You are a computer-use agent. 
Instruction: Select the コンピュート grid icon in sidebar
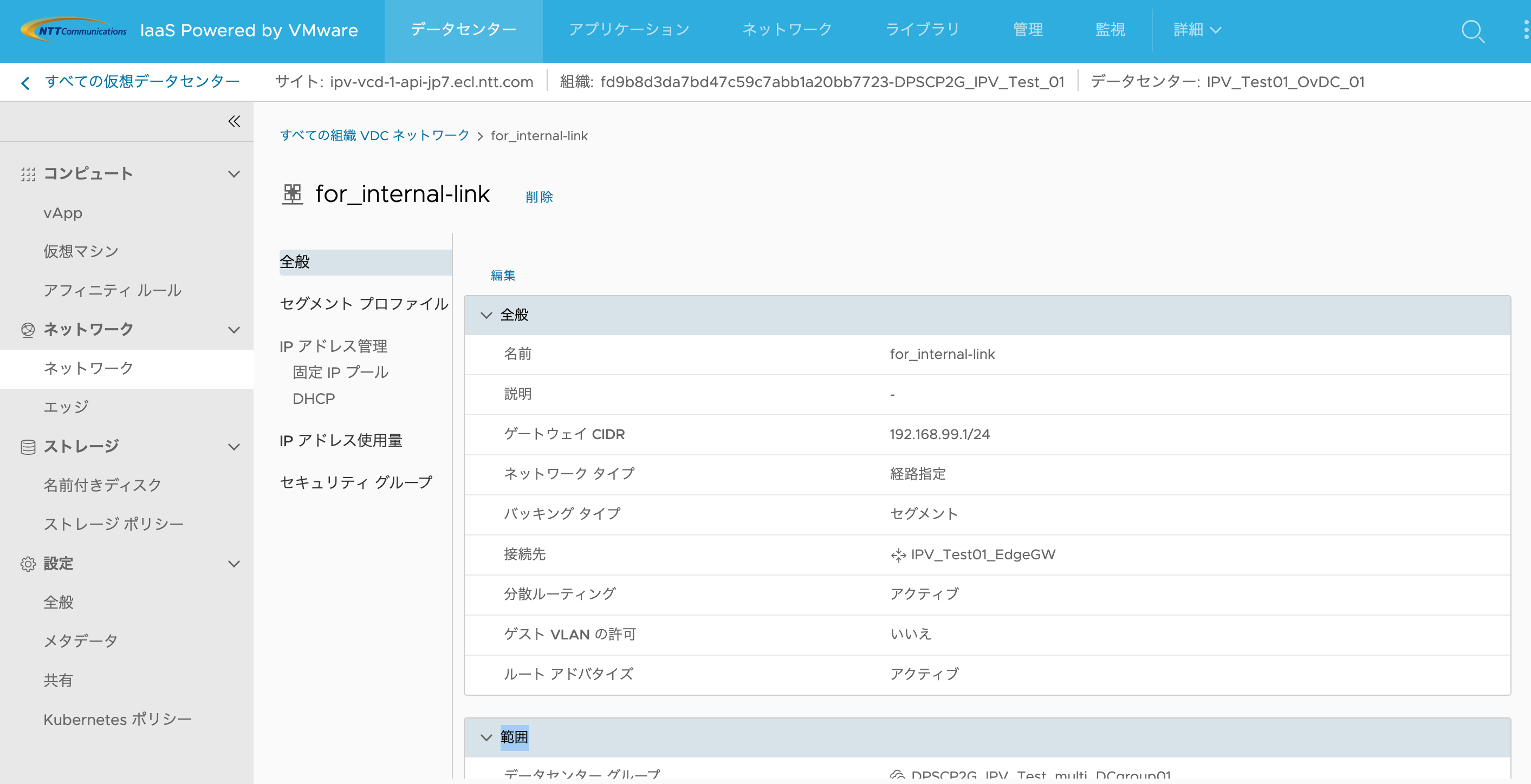(x=28, y=173)
